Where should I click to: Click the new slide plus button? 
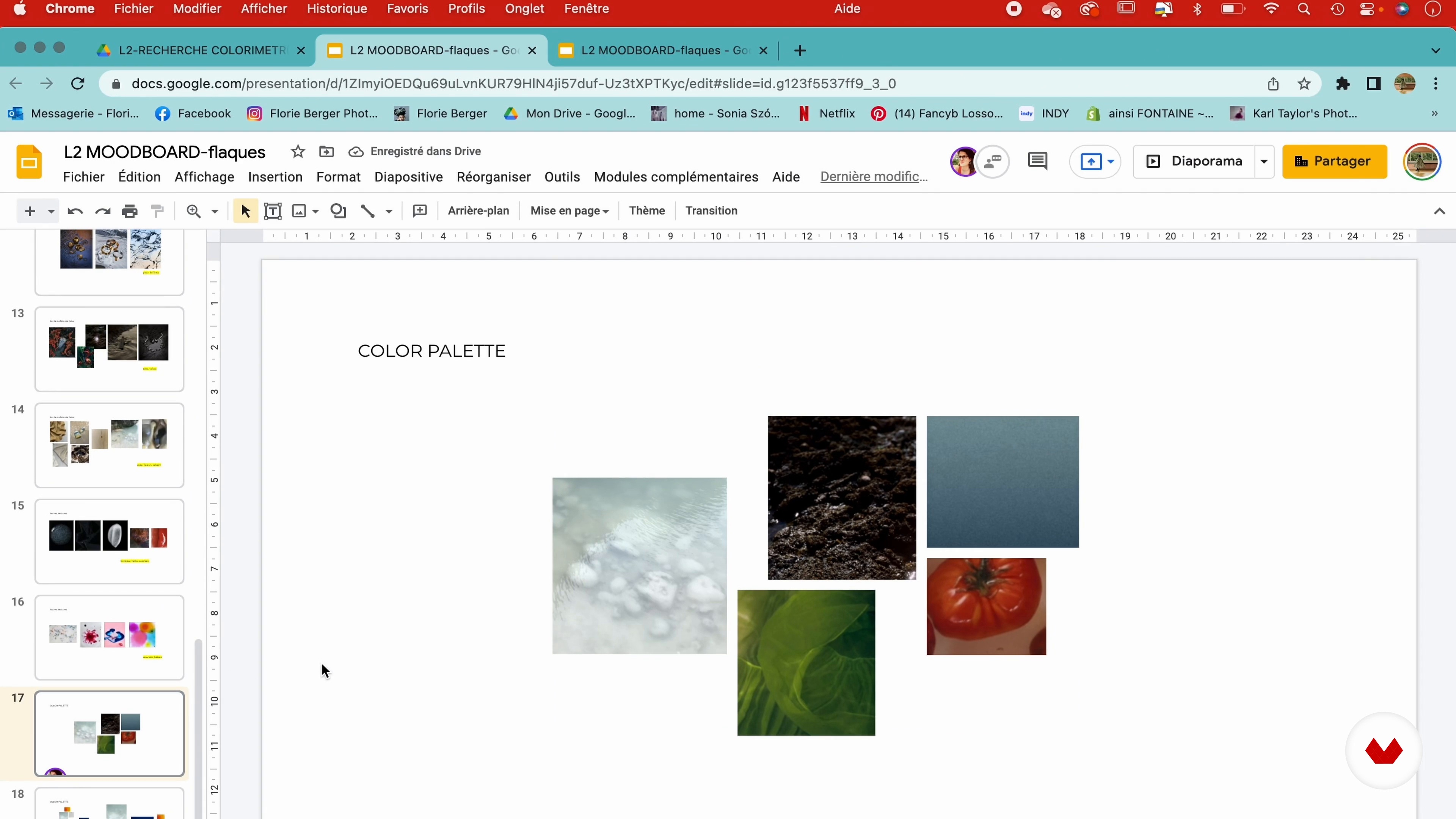click(30, 211)
